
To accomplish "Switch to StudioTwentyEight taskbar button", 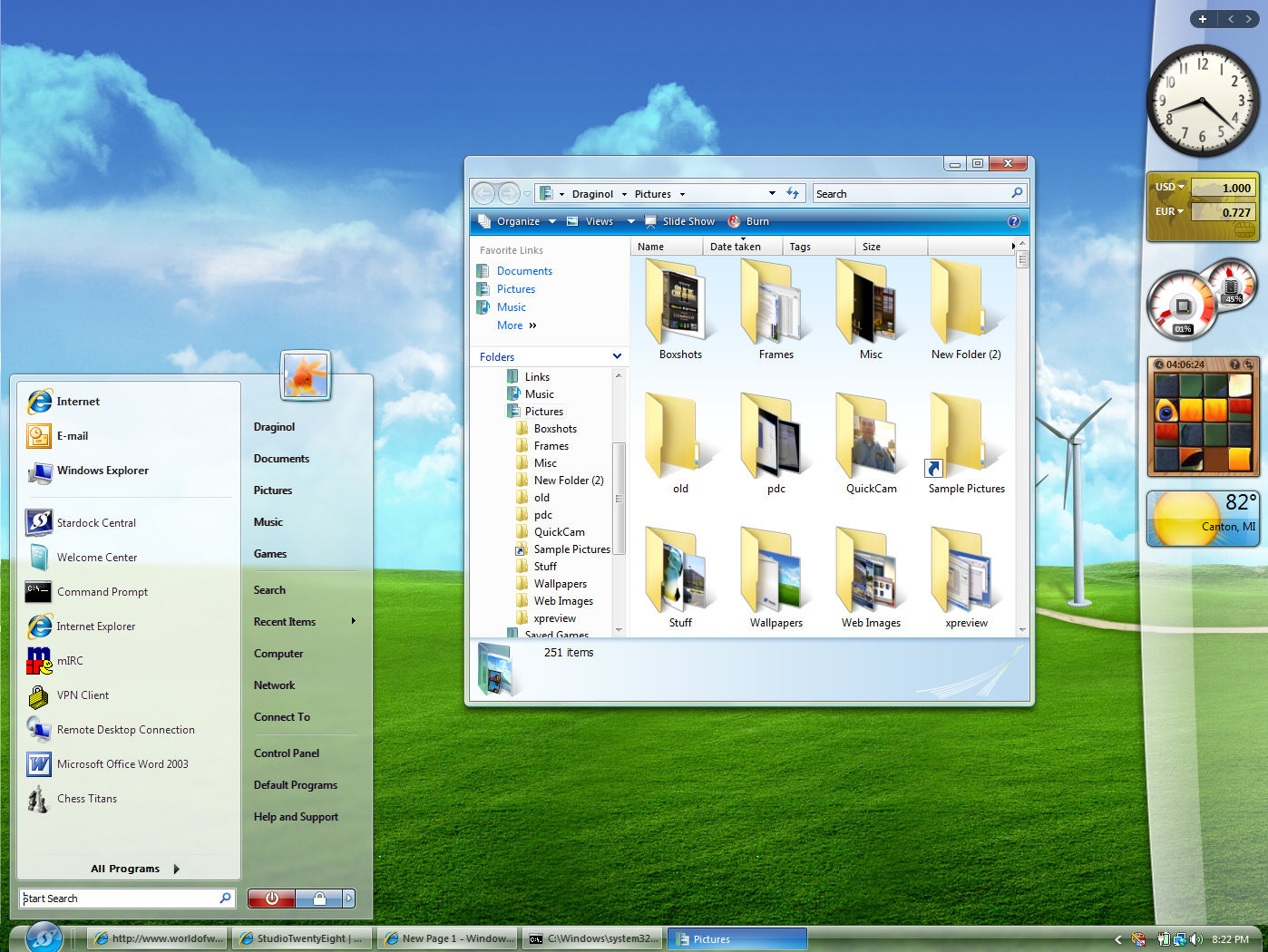I will click(302, 938).
